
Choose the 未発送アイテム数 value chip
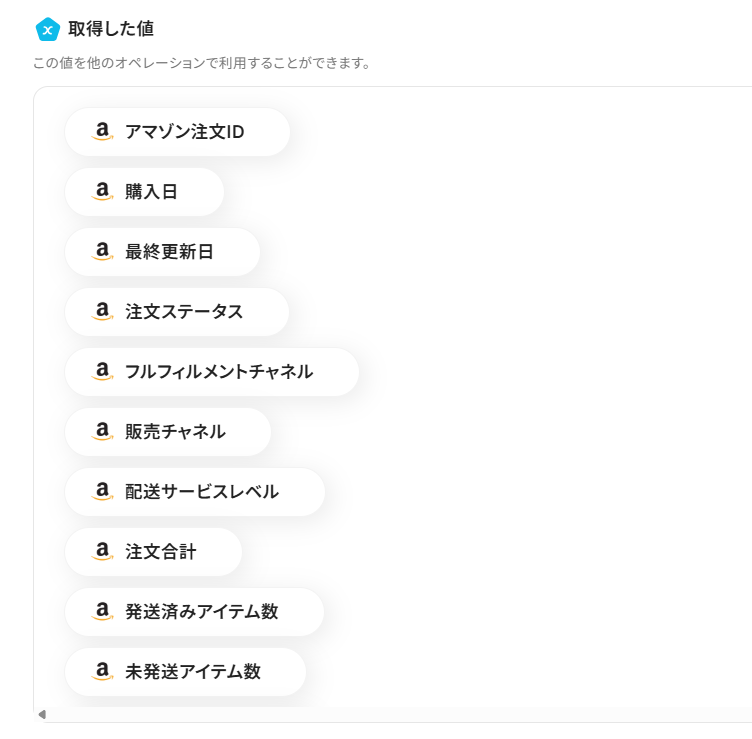192,672
